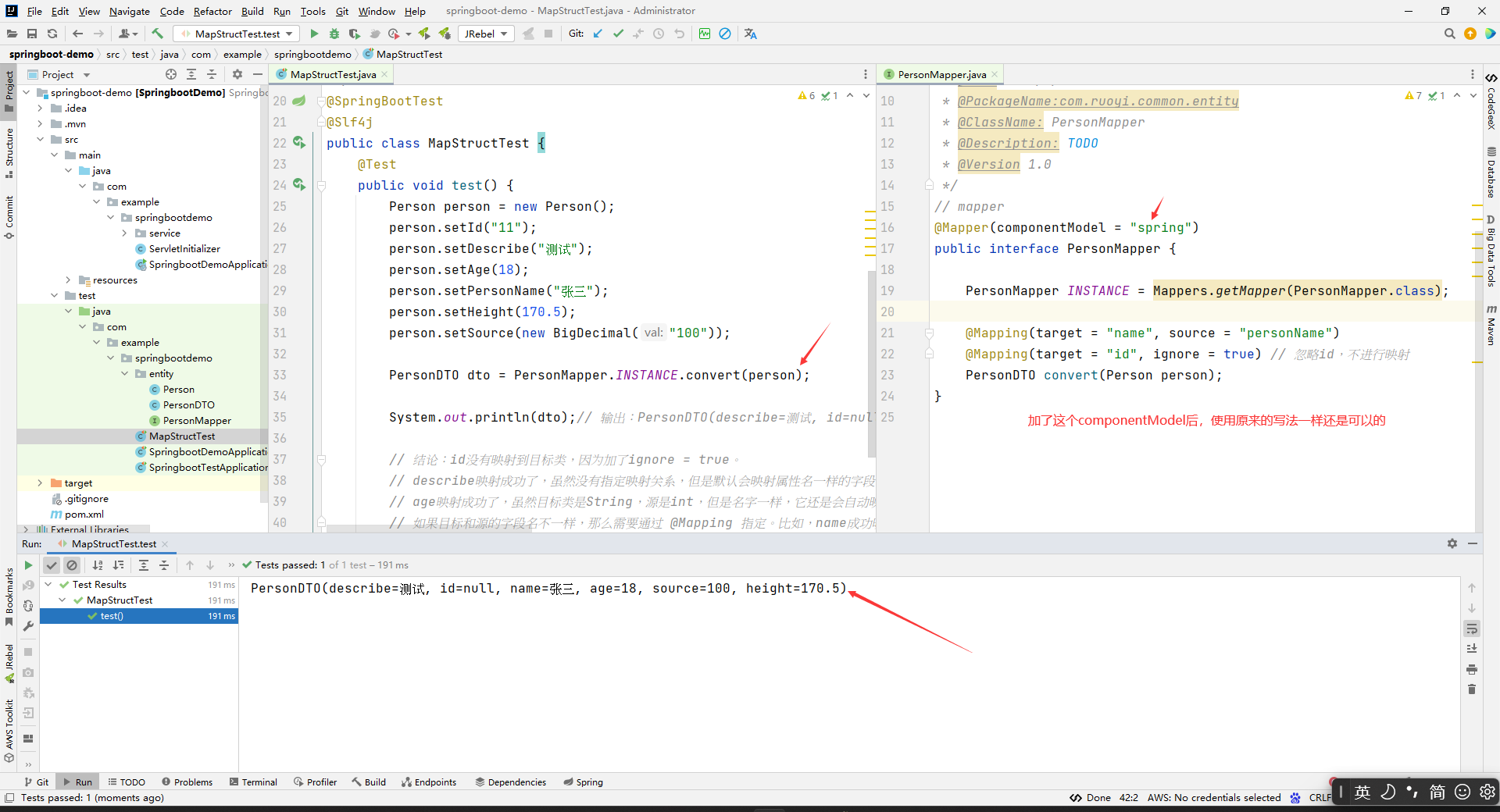Collapse the entity package in test tree
The width and height of the screenshot is (1500, 812).
point(124,374)
